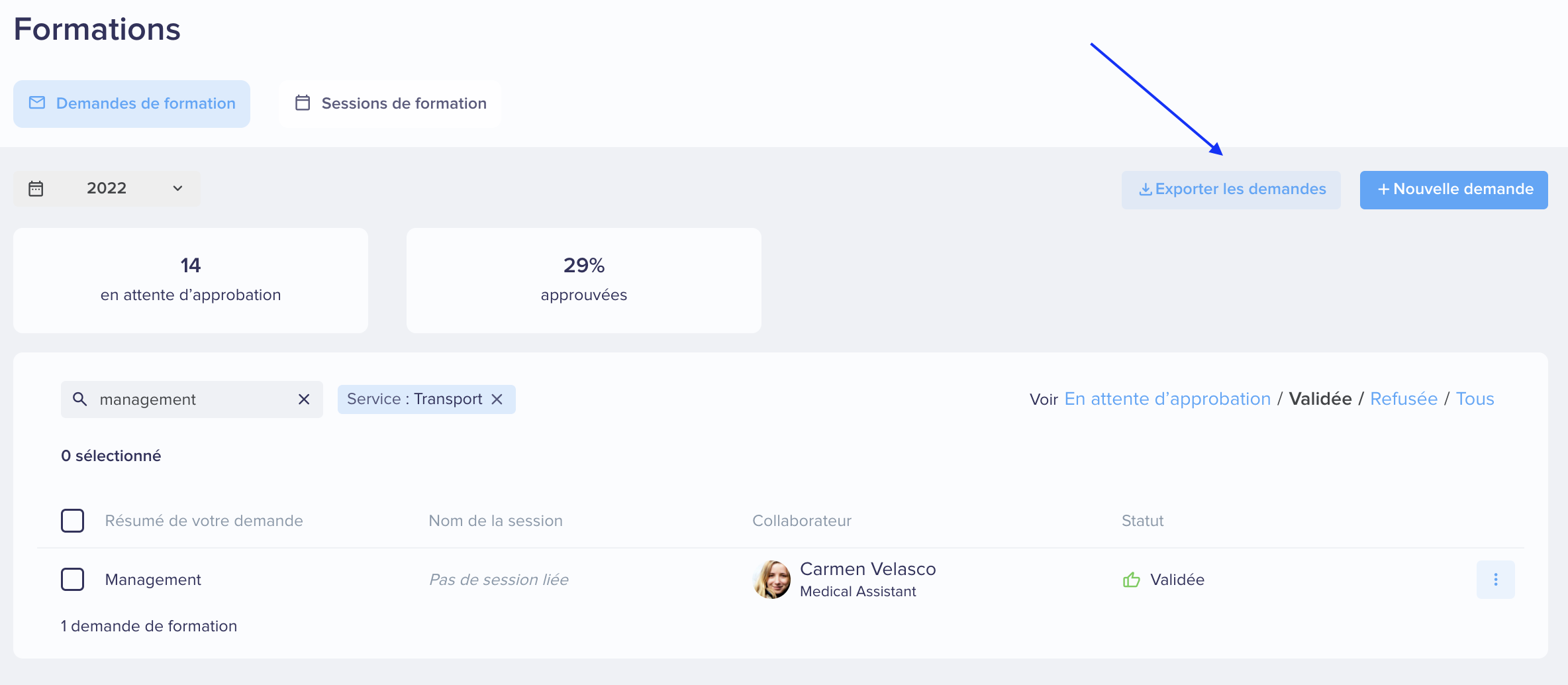
Task: Click the envelope icon in Demandes tab
Action: (37, 103)
